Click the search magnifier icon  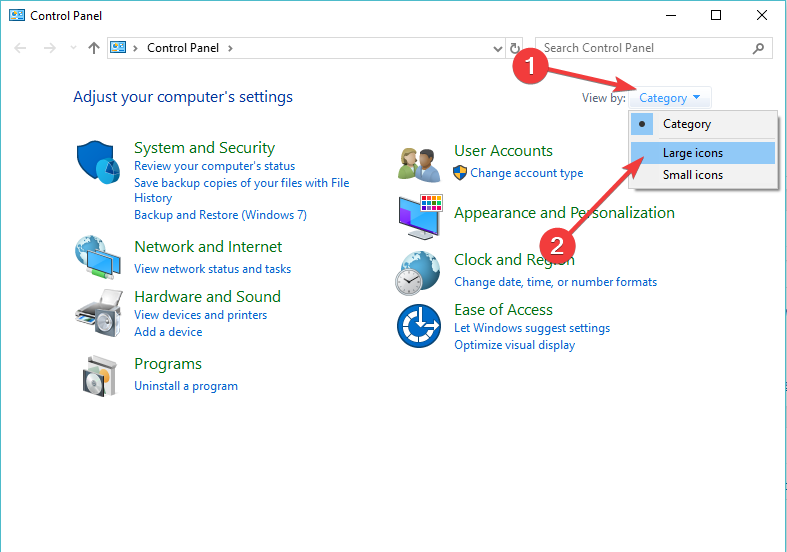pos(758,48)
